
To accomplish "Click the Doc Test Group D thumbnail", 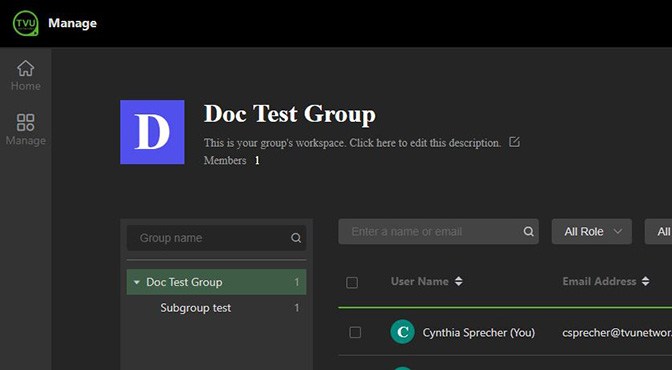I will tap(152, 132).
